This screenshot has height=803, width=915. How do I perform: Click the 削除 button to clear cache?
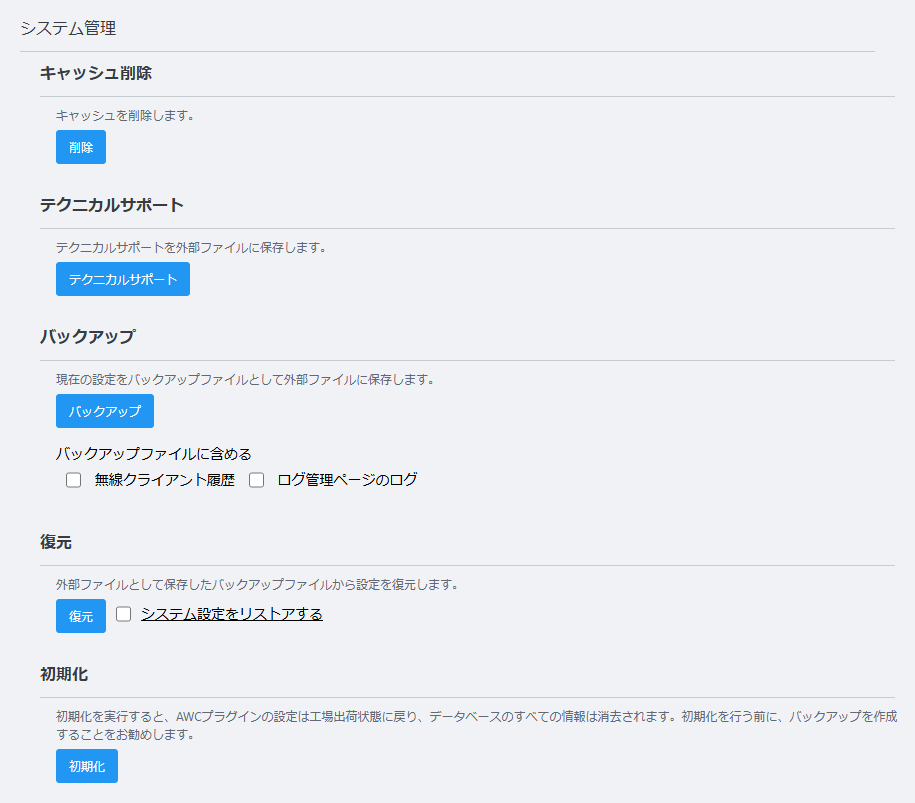[81, 147]
